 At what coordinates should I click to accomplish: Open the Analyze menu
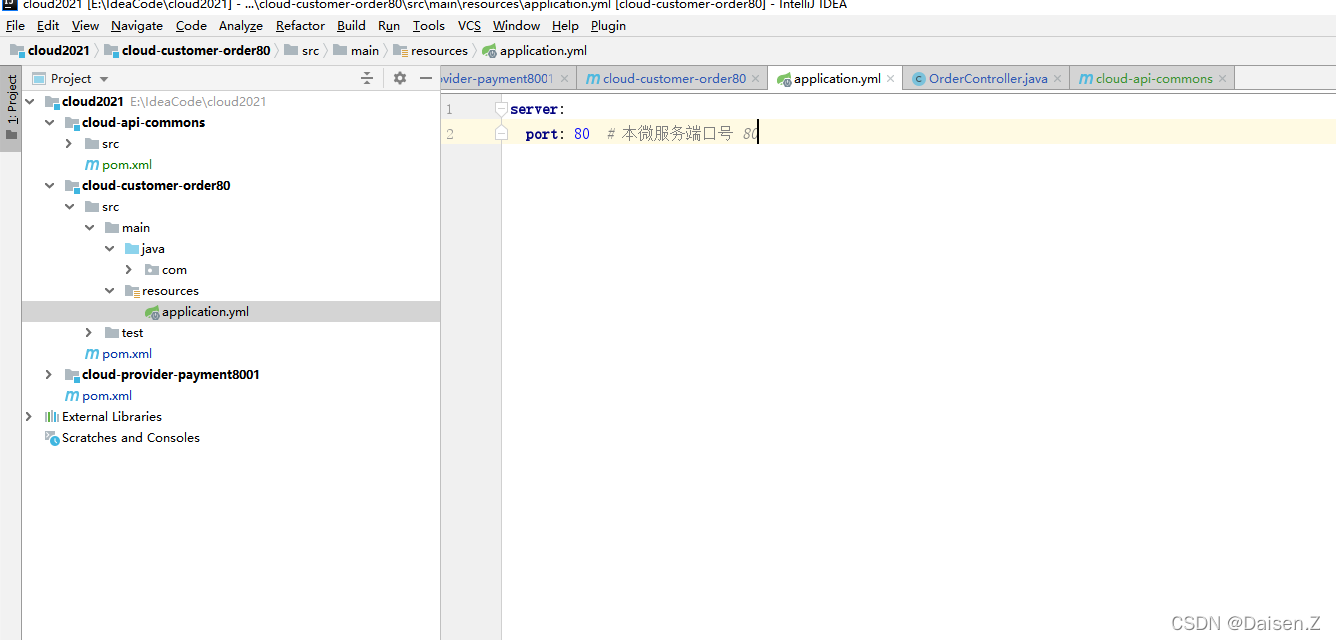(x=241, y=26)
